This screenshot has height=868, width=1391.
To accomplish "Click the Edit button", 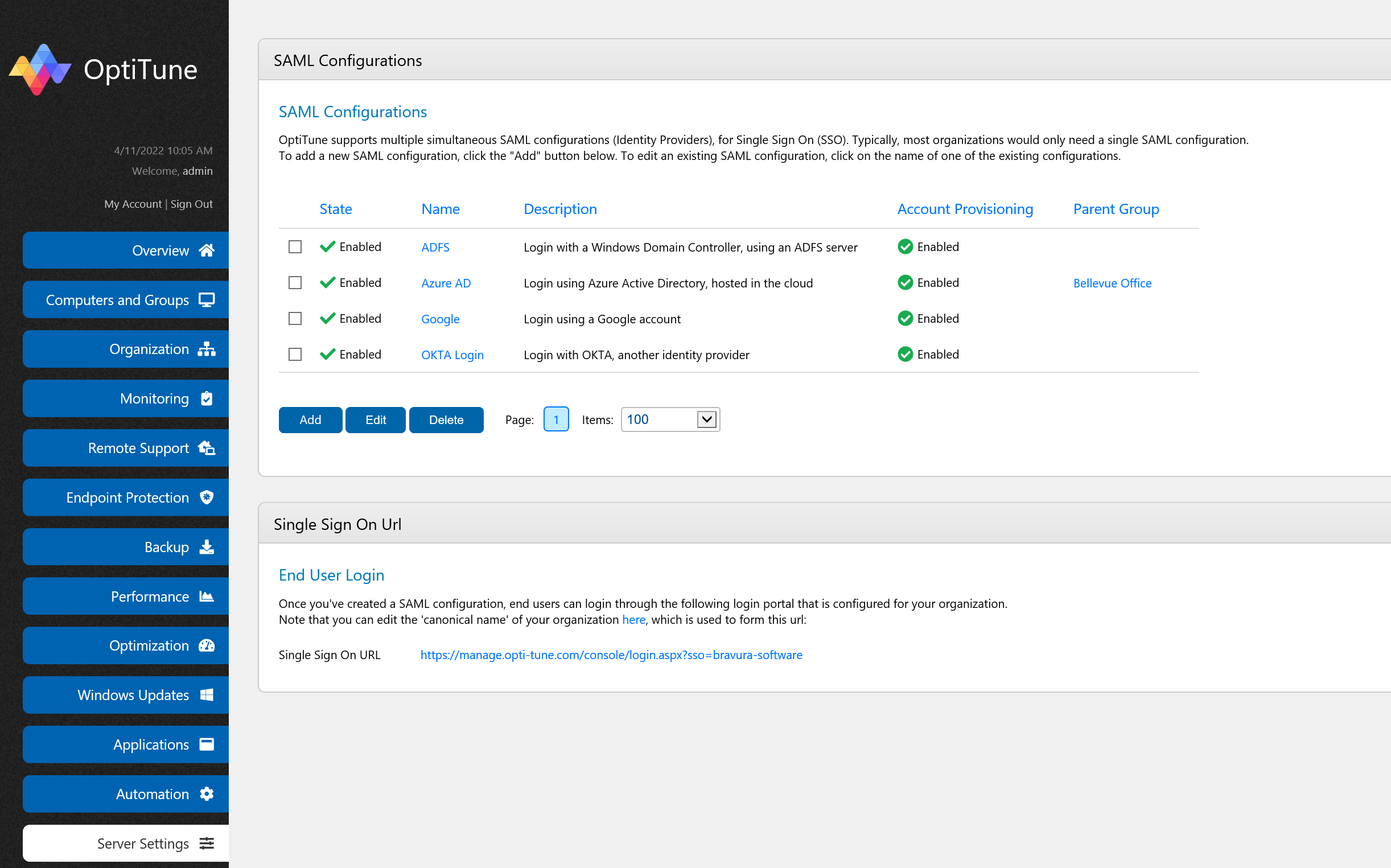I will [376, 419].
